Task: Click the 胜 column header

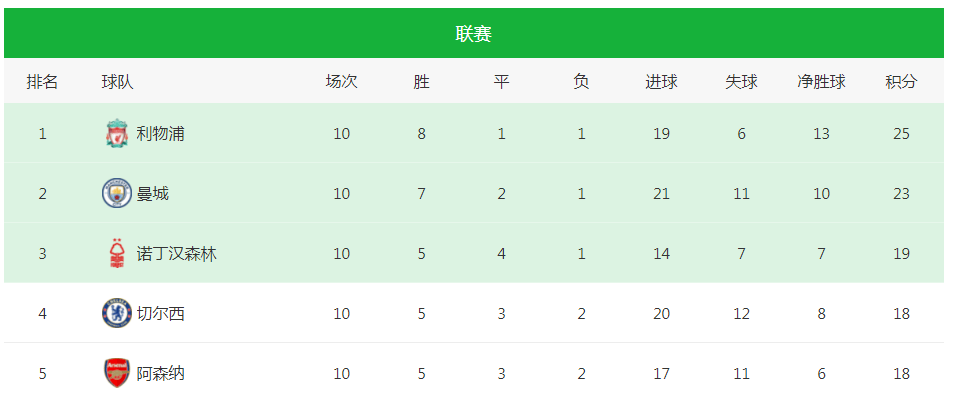Action: click(422, 81)
